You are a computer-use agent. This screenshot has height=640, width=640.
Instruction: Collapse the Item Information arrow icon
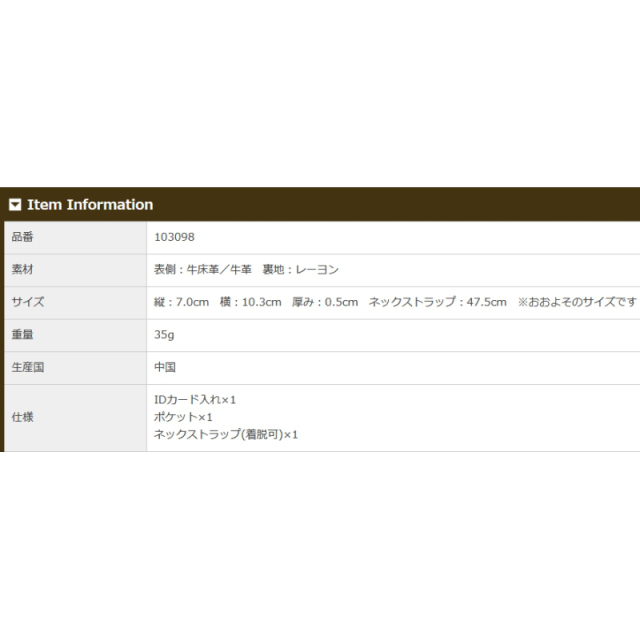point(15,204)
